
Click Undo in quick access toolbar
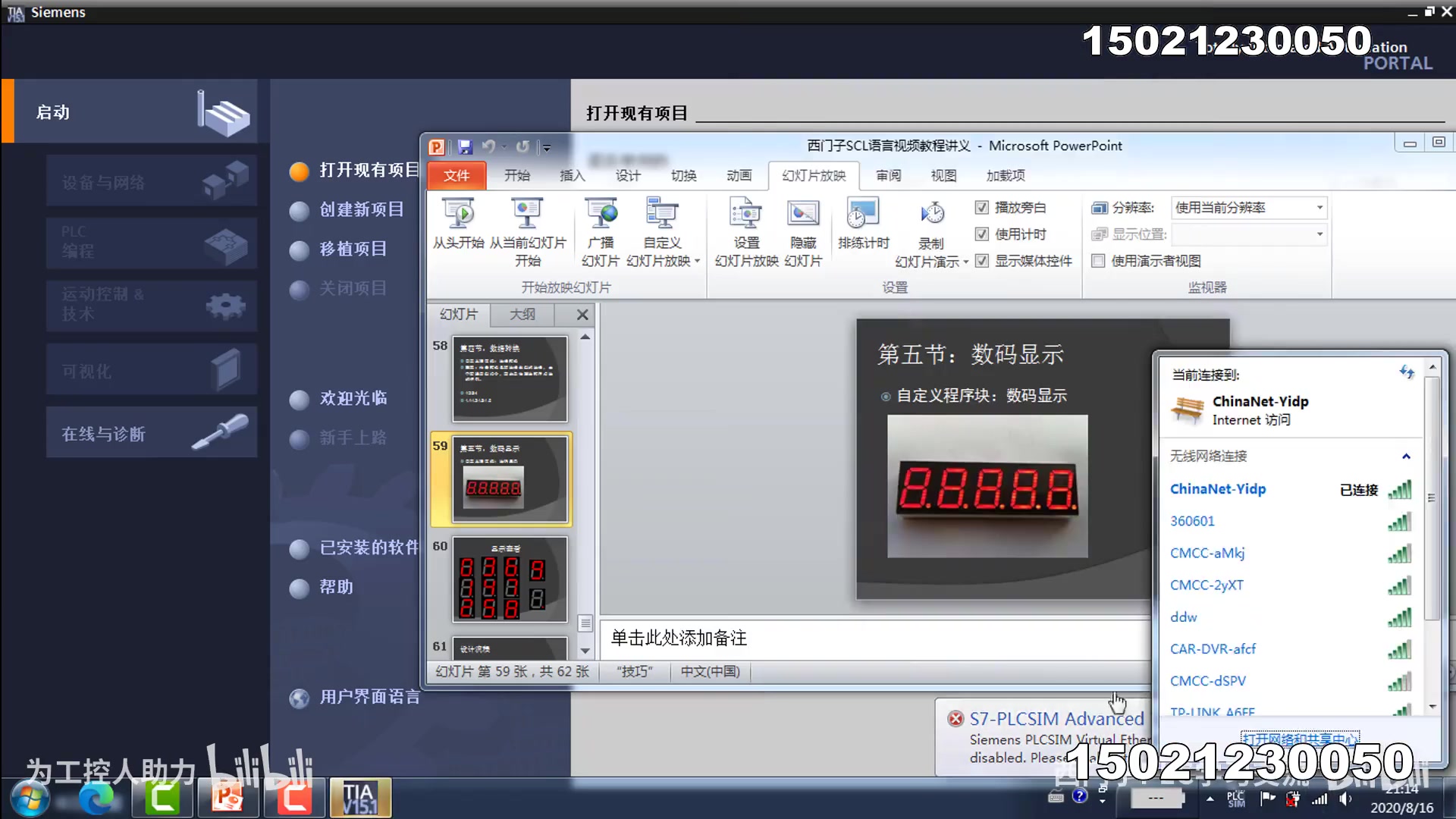pyautogui.click(x=489, y=146)
